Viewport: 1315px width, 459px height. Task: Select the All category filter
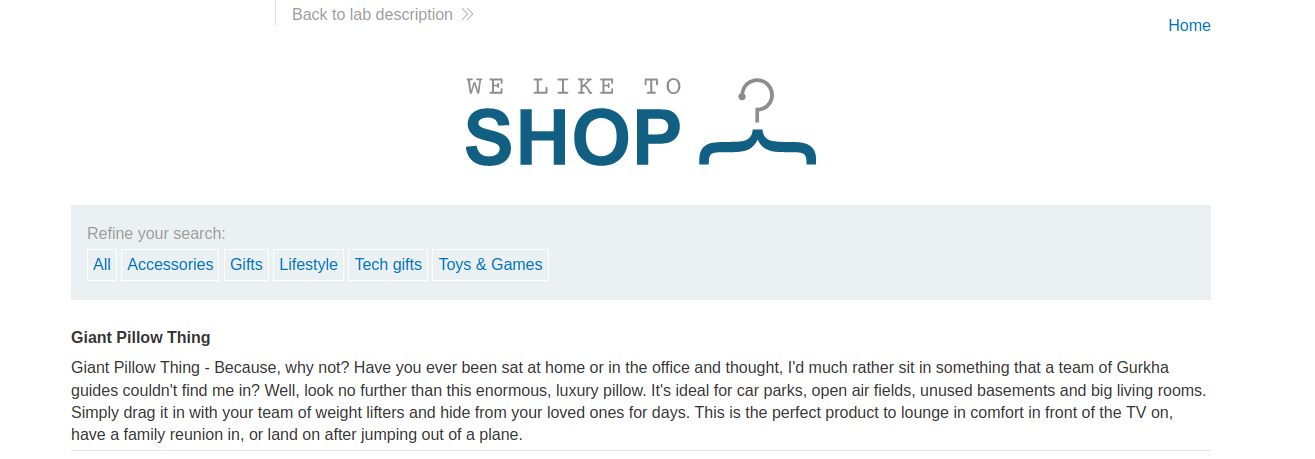[x=102, y=265]
